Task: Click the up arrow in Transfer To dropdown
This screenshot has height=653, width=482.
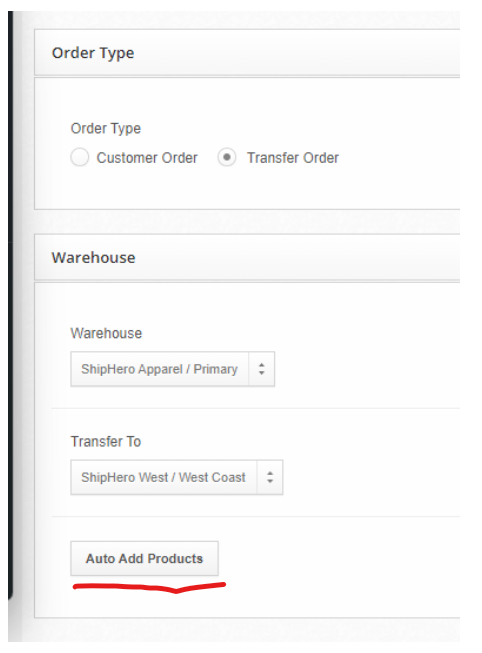Action: [x=270, y=473]
